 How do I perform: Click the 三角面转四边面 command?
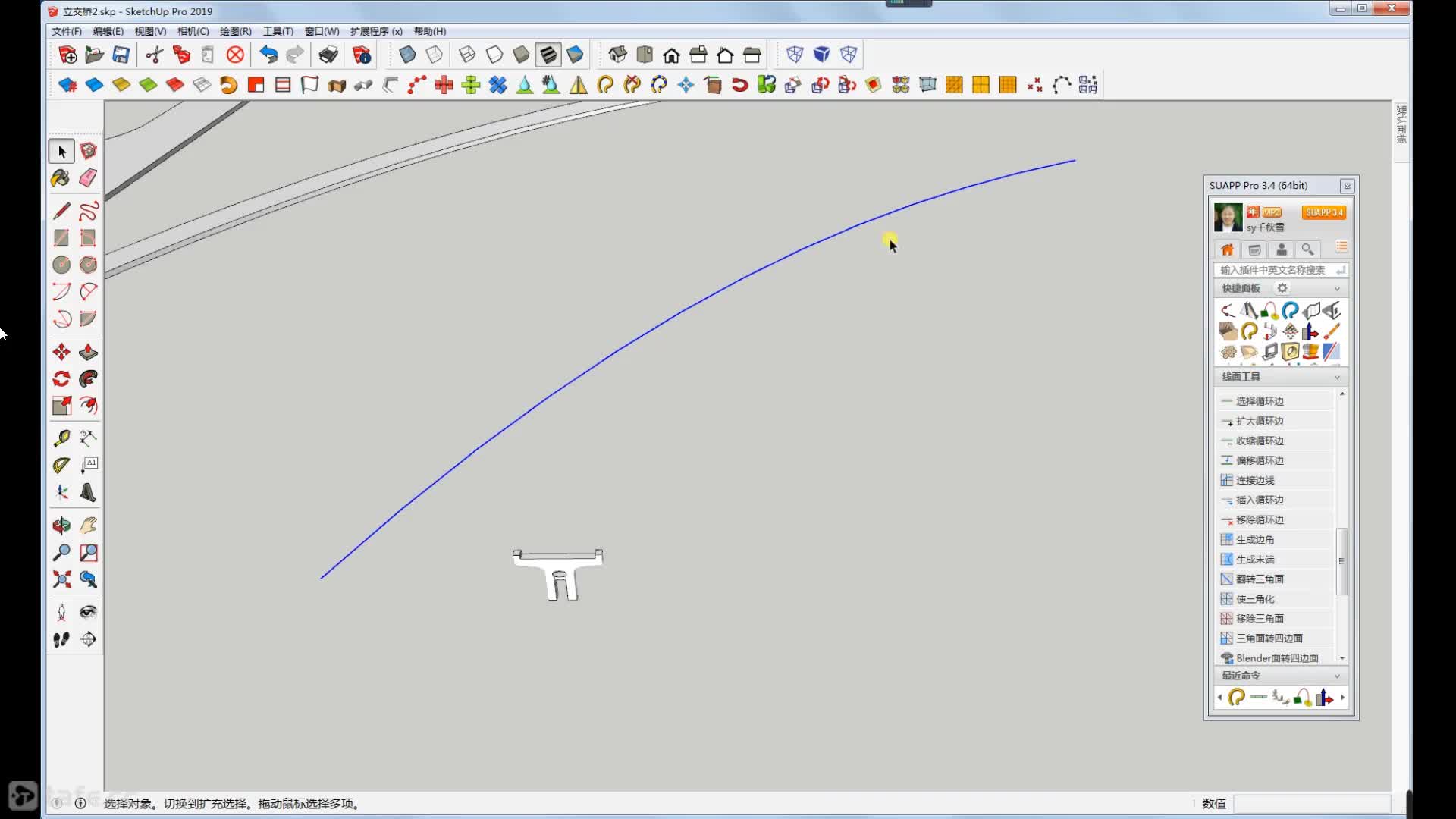(1275, 638)
